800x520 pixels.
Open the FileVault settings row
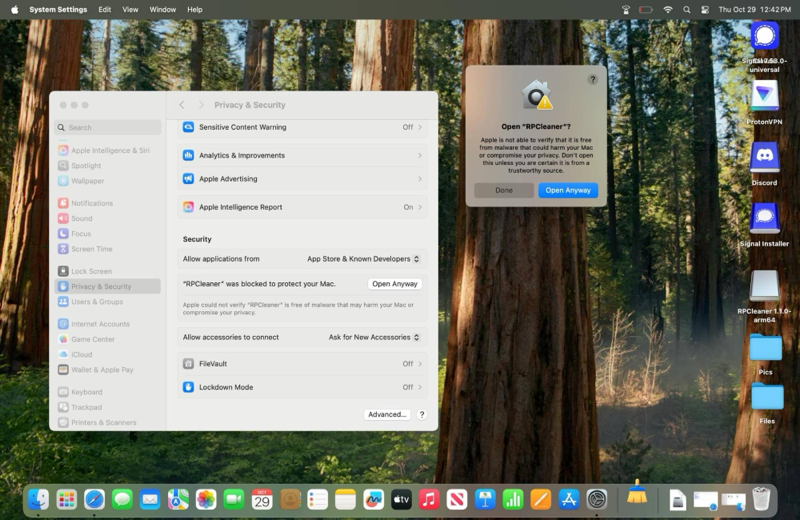[303, 364]
